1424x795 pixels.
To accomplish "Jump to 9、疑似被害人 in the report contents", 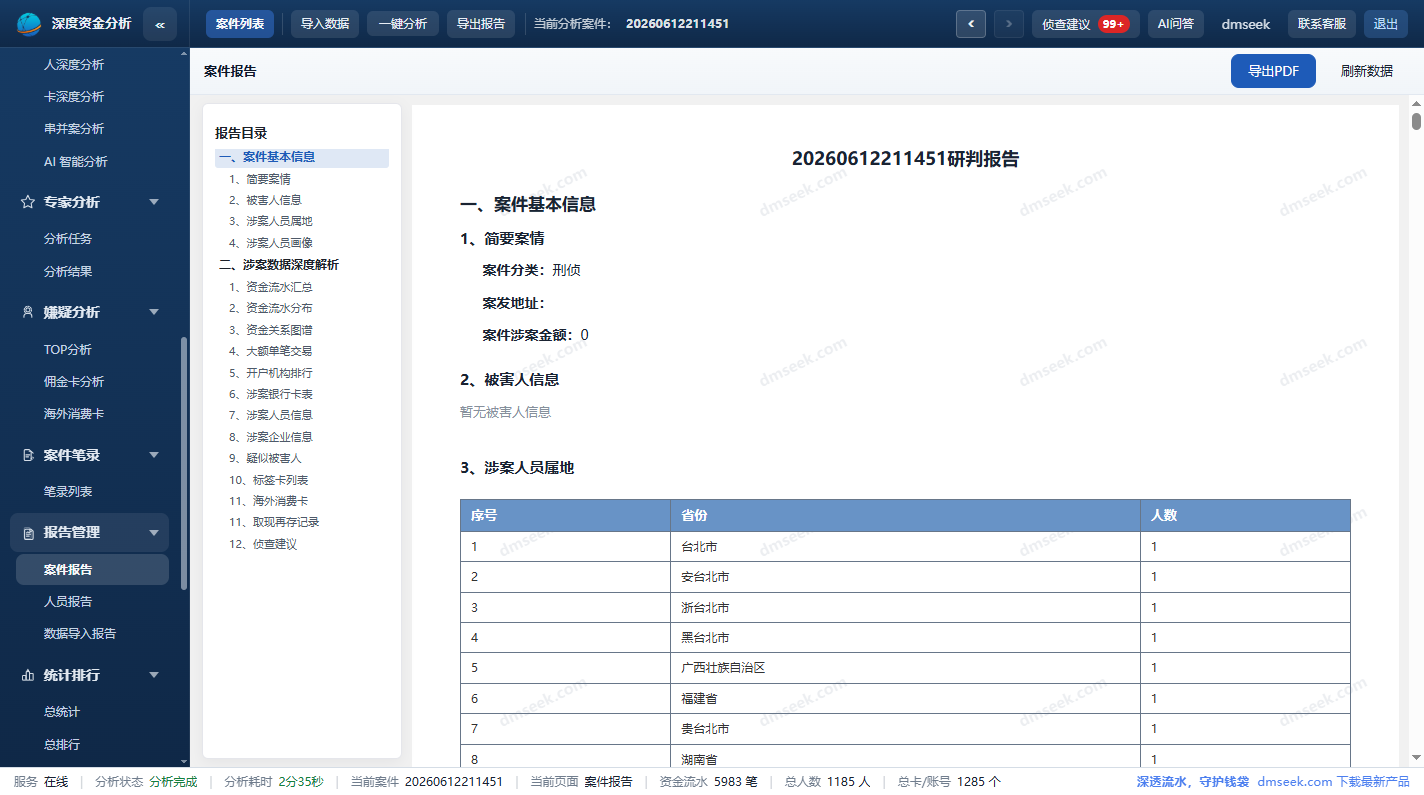I will pos(265,458).
